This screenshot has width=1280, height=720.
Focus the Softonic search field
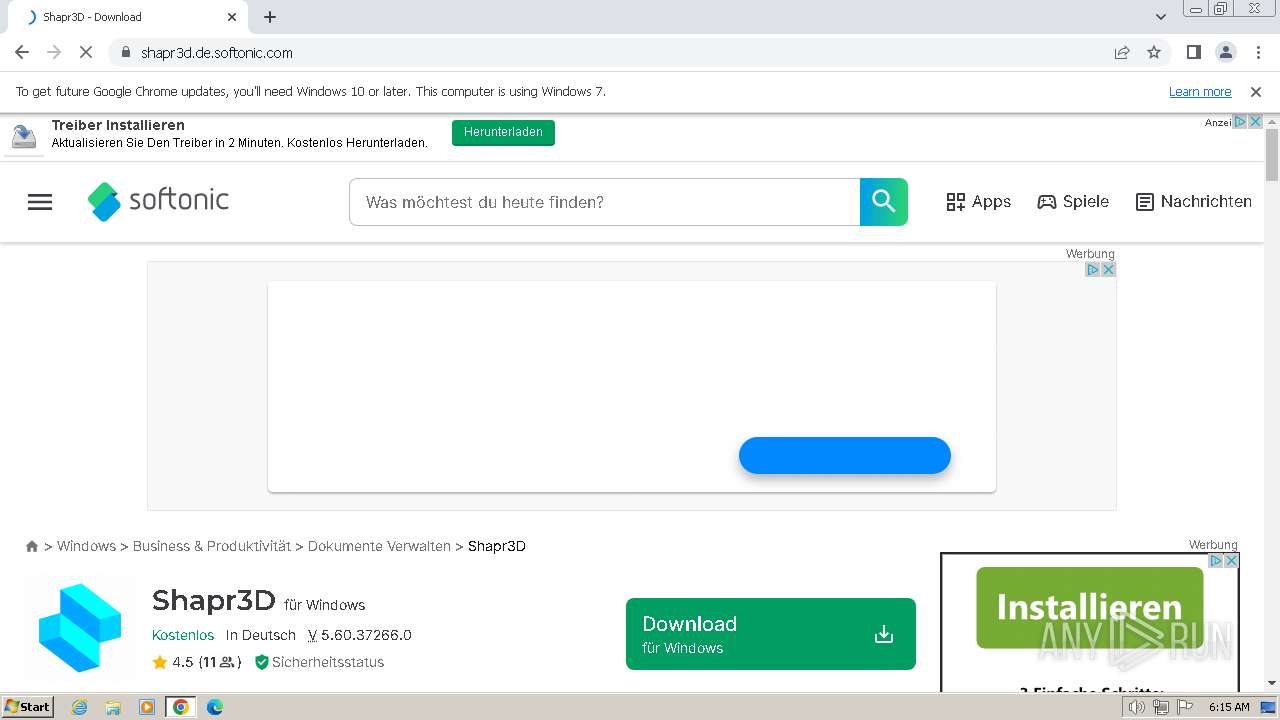pyautogui.click(x=604, y=202)
